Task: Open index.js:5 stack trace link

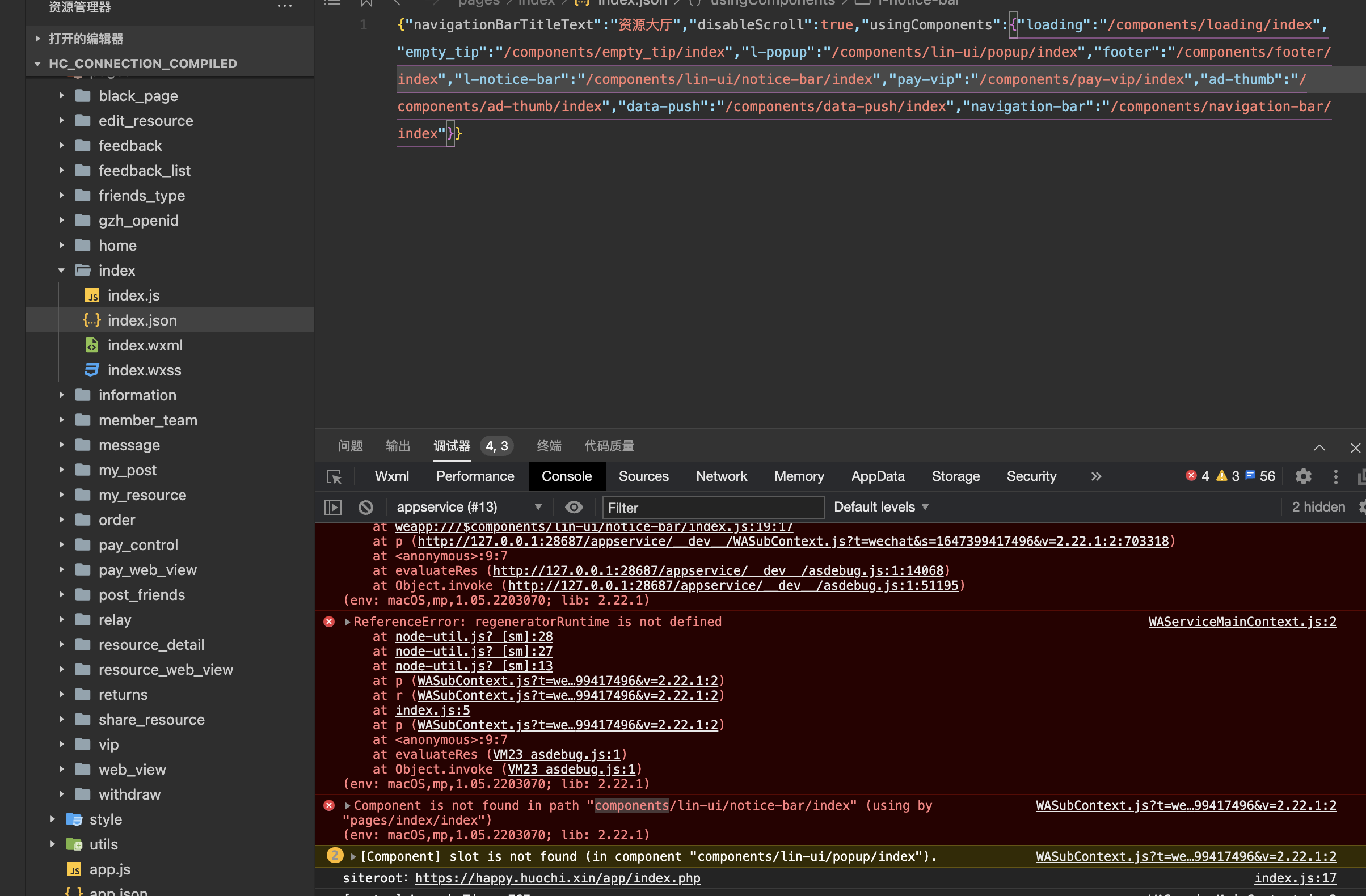Action: click(432, 710)
